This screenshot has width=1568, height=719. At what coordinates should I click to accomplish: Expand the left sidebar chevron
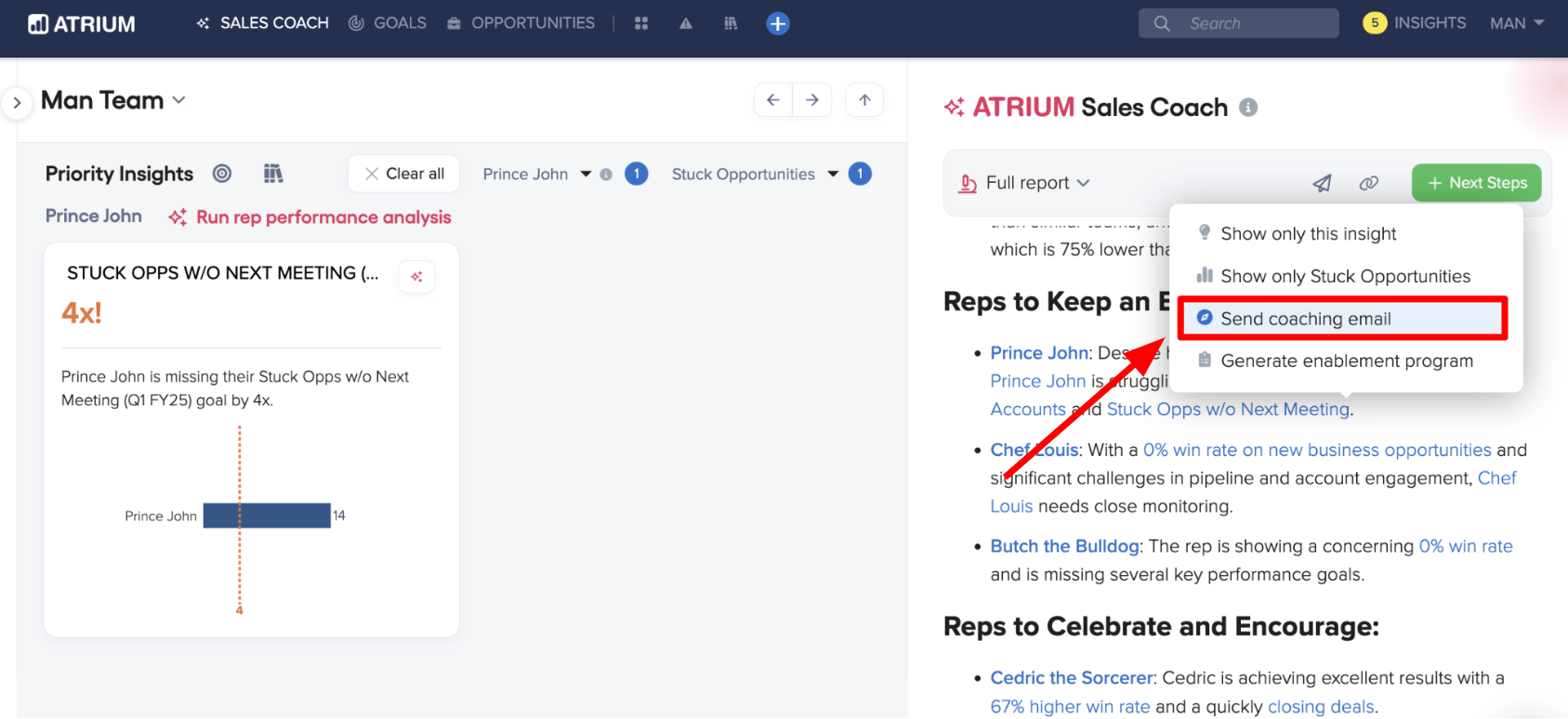tap(17, 102)
